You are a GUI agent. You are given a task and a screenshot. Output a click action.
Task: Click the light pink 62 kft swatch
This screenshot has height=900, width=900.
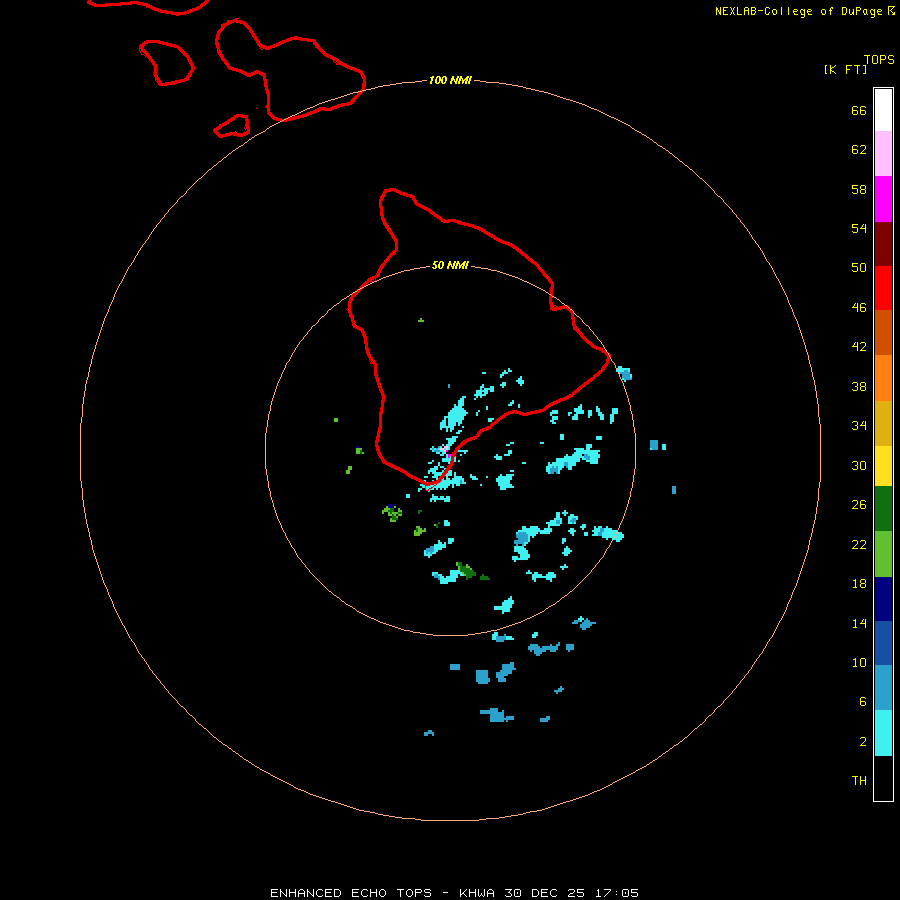click(883, 153)
